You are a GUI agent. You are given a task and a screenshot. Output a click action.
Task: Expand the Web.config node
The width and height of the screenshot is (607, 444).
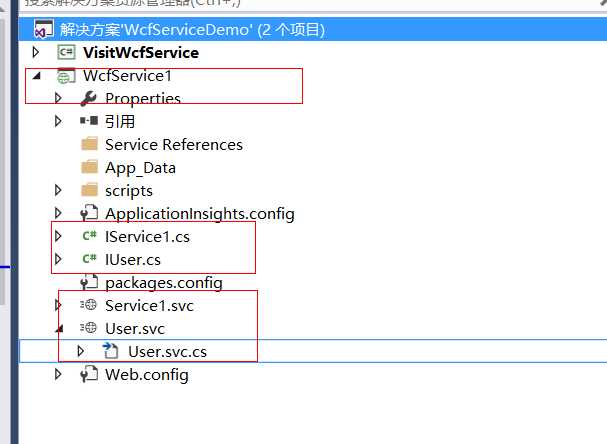[58, 374]
